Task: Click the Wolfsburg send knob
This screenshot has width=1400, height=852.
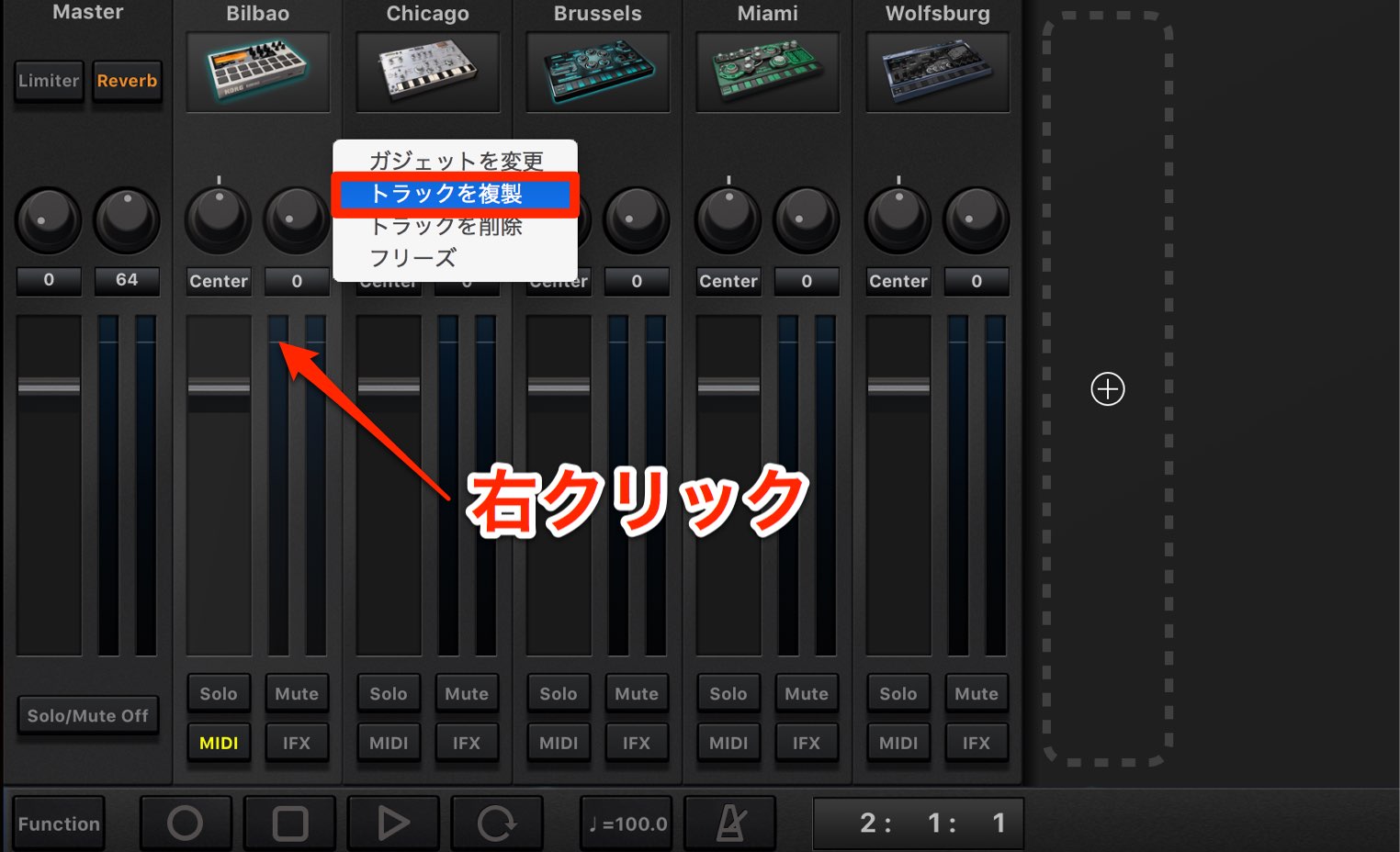Action: 977,220
